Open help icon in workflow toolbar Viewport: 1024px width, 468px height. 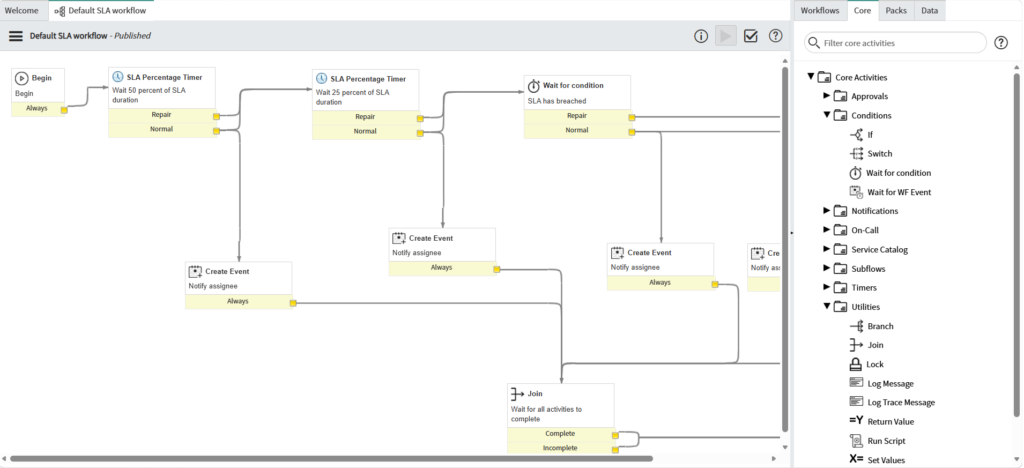pyautogui.click(x=775, y=36)
